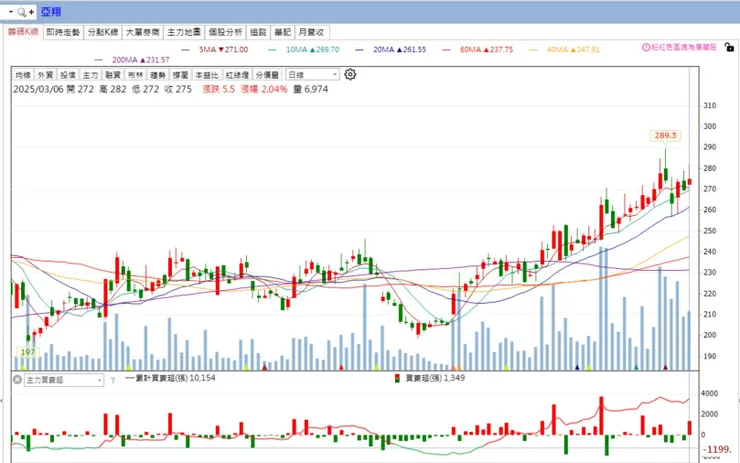
Task: Open the 月營收 tab
Action: click(x=311, y=32)
